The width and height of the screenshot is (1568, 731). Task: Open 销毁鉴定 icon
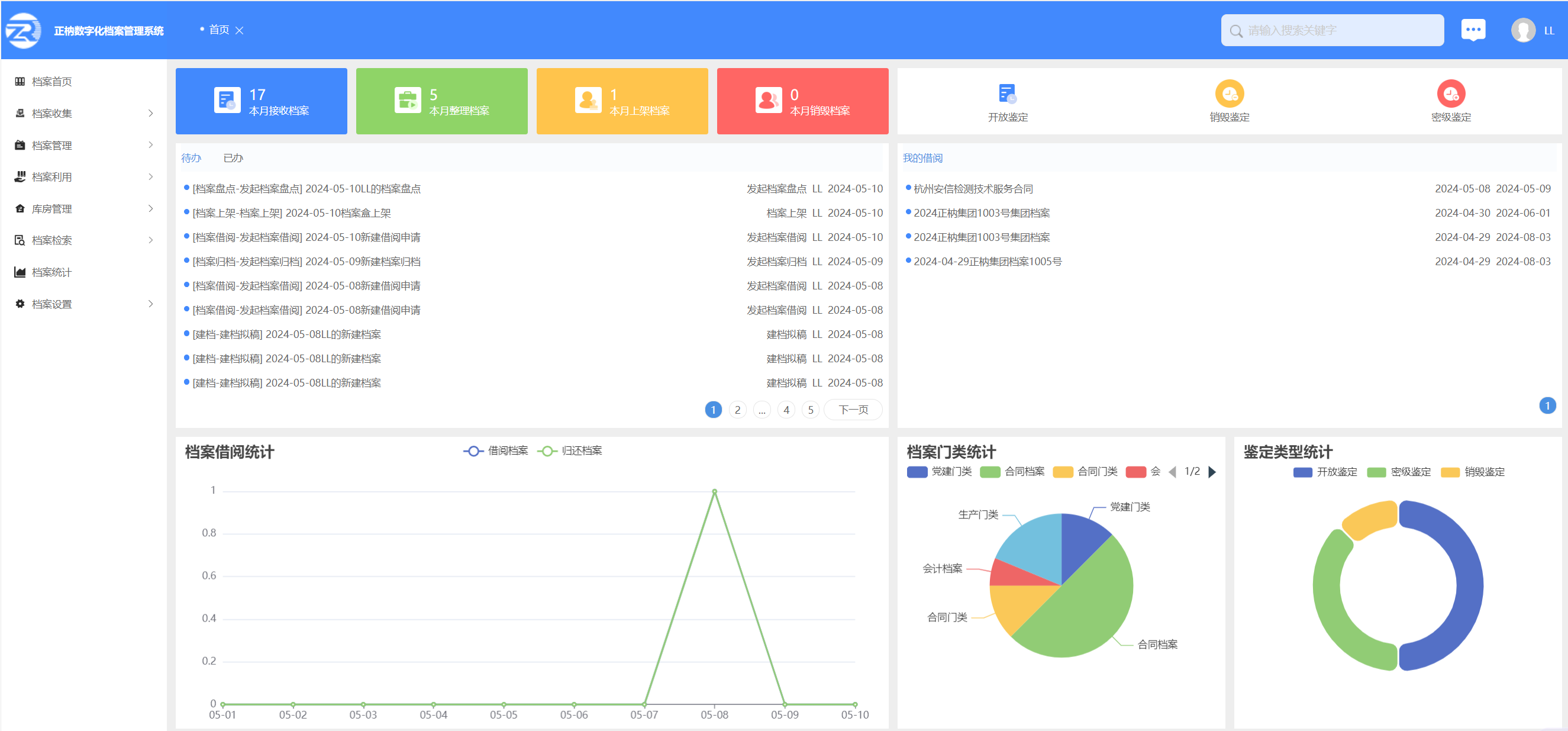pyautogui.click(x=1229, y=93)
